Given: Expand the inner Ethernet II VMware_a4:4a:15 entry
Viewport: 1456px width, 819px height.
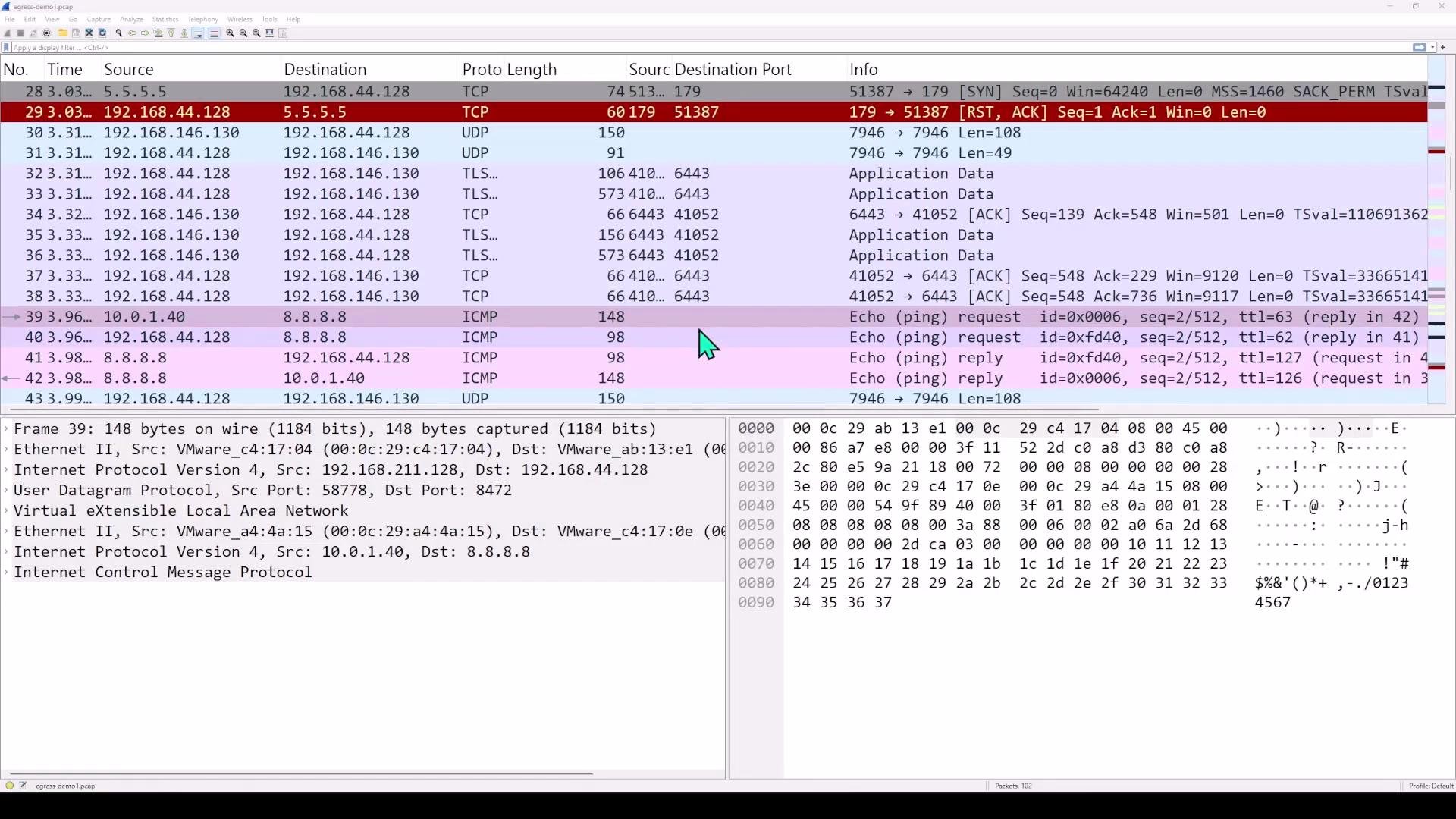Looking at the screenshot, I should click(x=7, y=532).
